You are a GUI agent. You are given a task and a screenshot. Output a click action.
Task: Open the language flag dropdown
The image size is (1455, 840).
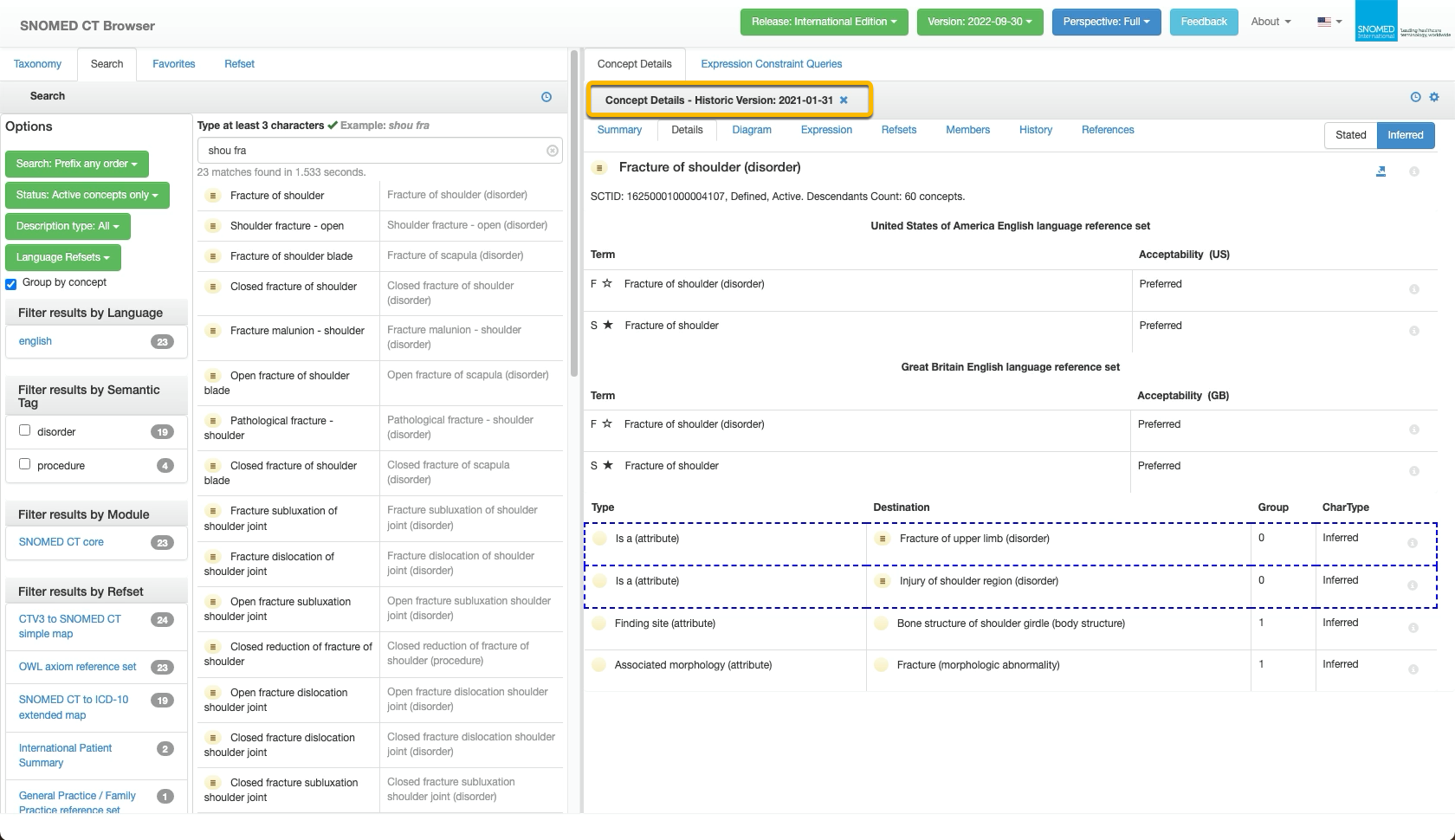pos(1329,22)
